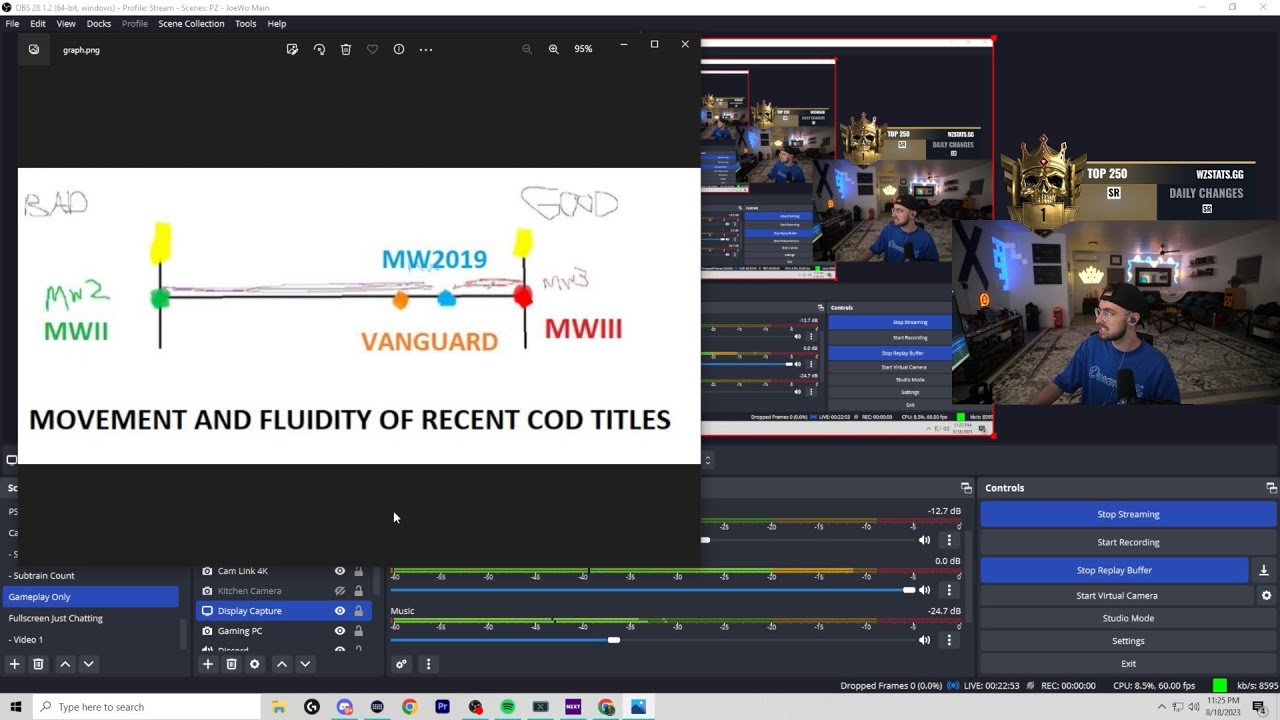Show file info in photo viewer
This screenshot has width=1280, height=720.
pos(399,49)
